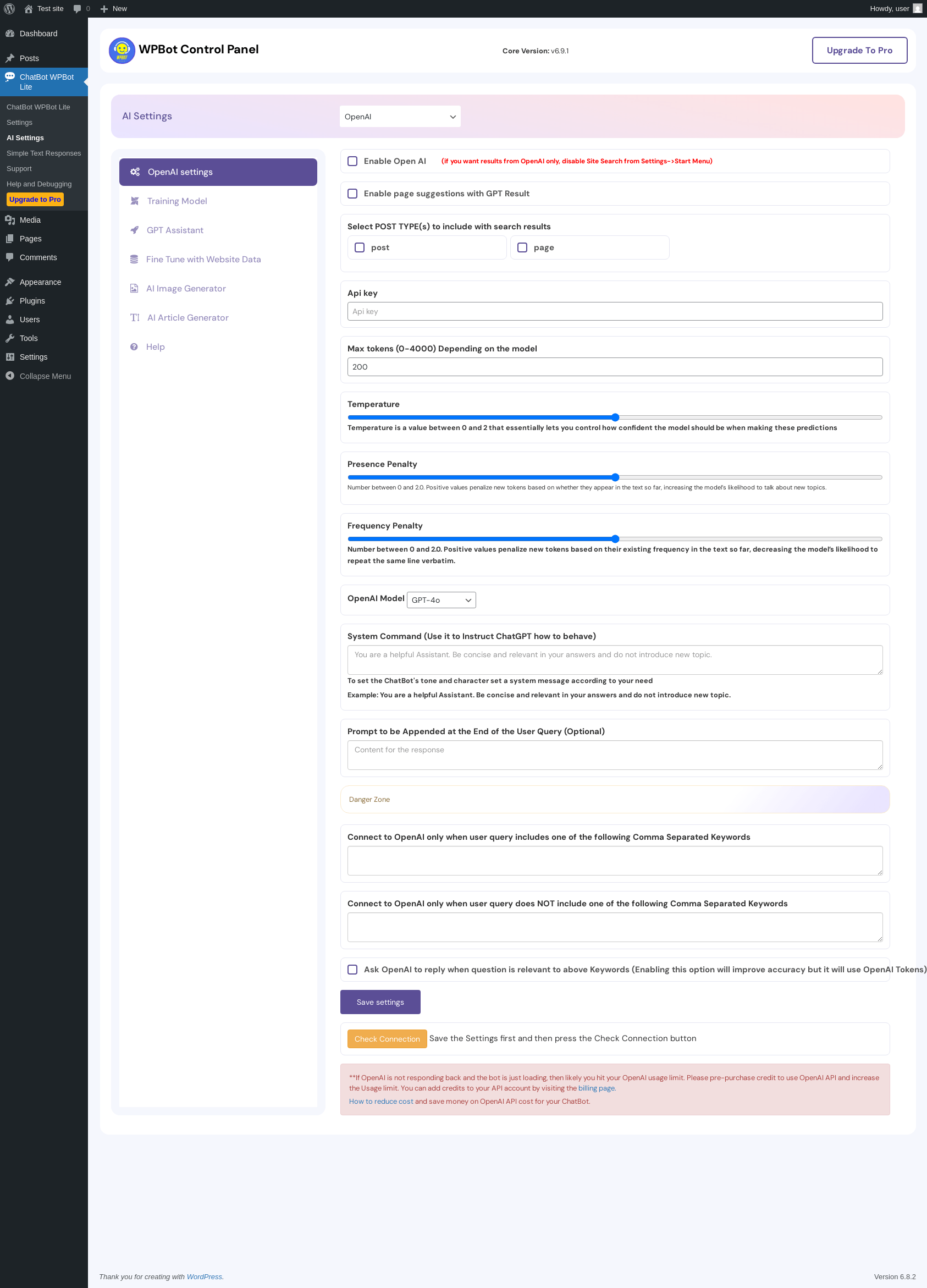Expand the OpenAI provider dropdown
Image resolution: width=927 pixels, height=1288 pixels.
(400, 117)
